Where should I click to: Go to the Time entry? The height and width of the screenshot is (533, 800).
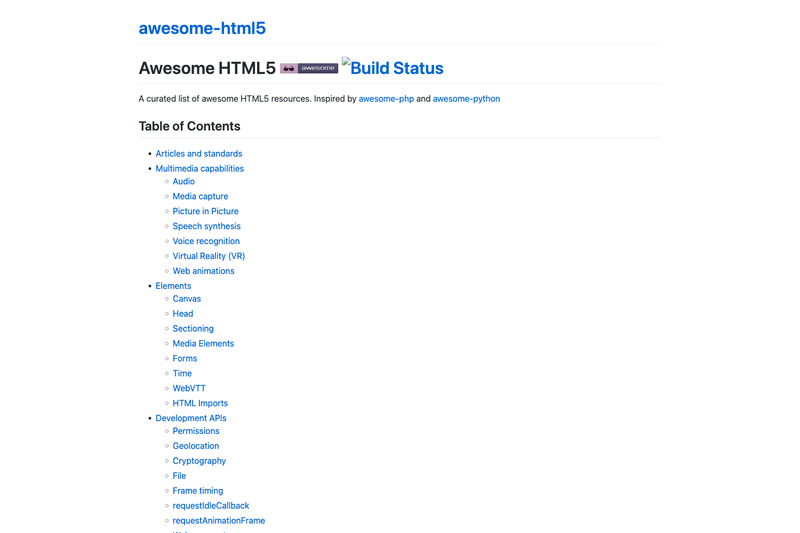click(182, 373)
